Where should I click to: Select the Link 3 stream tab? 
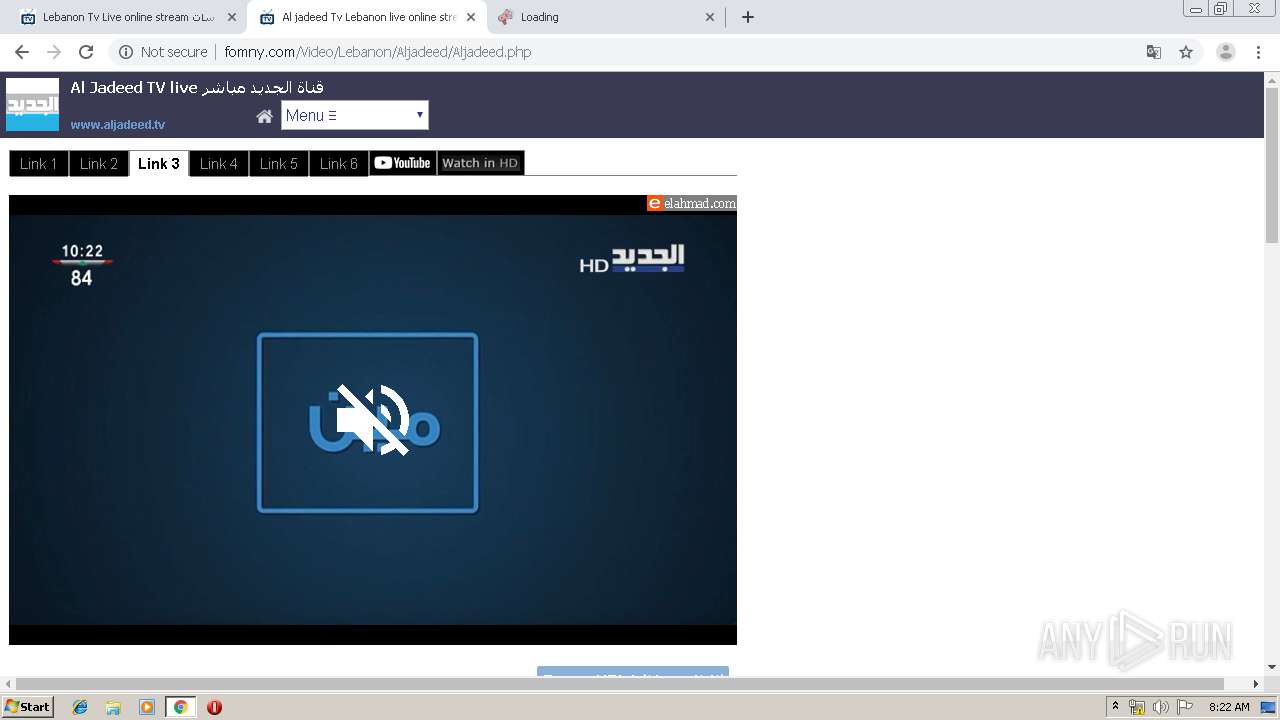coord(159,163)
